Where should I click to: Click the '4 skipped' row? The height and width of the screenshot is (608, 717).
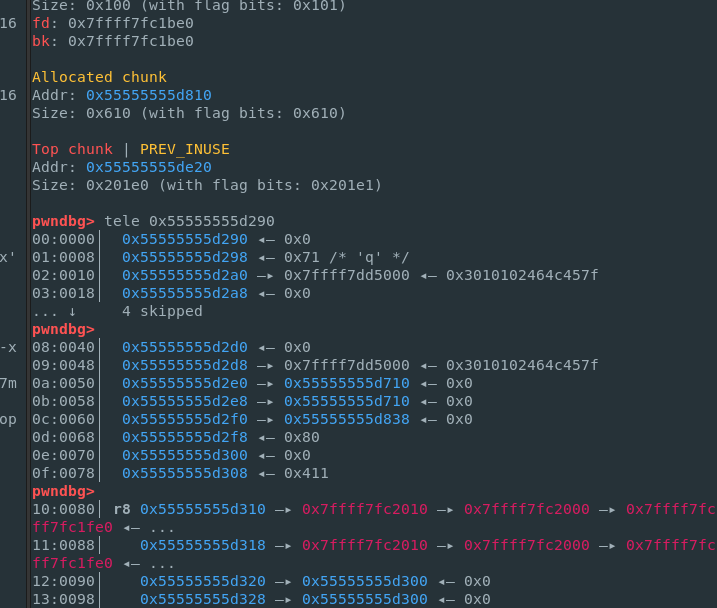pos(162,311)
